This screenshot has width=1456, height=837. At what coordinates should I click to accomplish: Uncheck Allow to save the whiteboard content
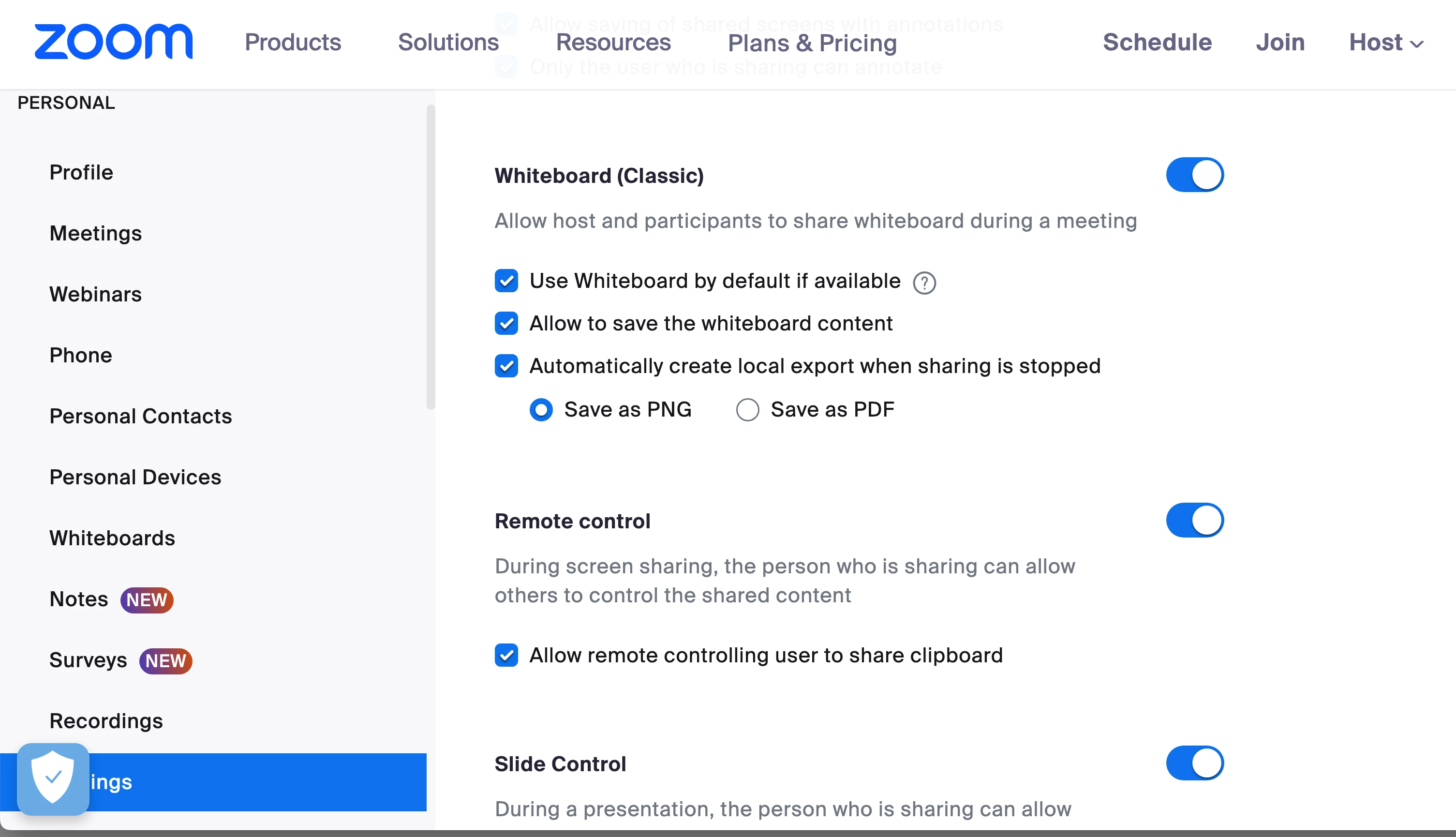click(506, 324)
